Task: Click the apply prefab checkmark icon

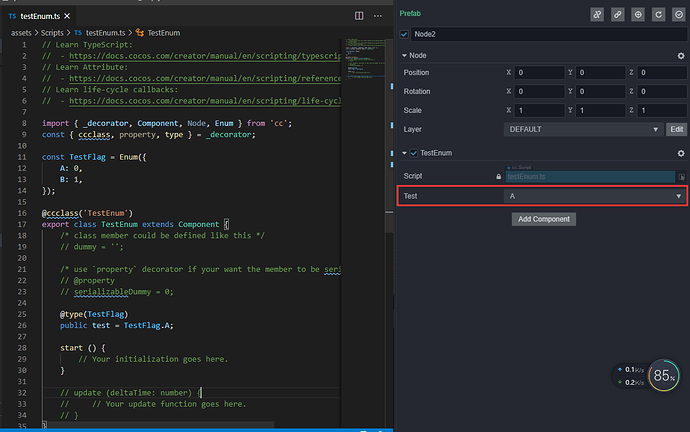Action: point(679,15)
